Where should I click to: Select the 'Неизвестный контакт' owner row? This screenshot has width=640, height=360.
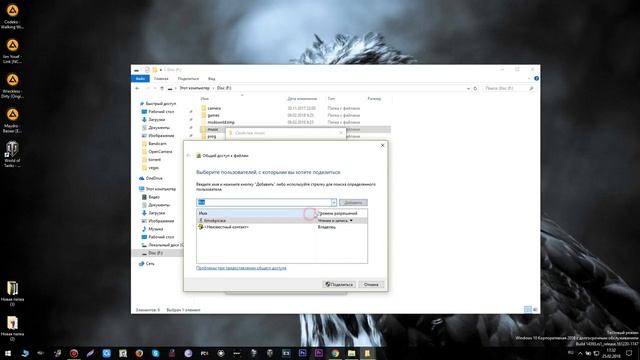pyautogui.click(x=282, y=227)
